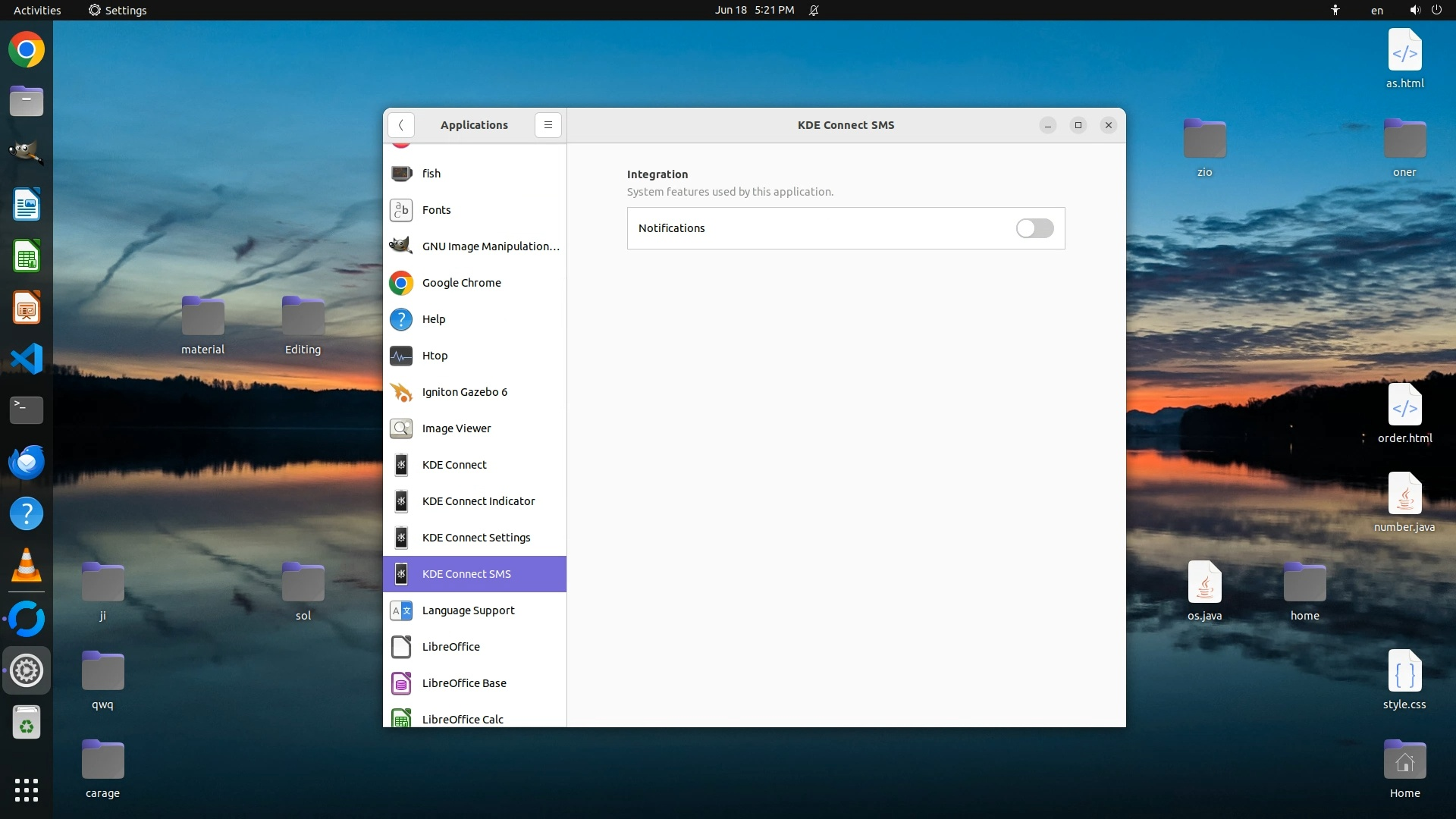Open the Applications hamburger menu
1456x819 pixels.
tap(548, 125)
